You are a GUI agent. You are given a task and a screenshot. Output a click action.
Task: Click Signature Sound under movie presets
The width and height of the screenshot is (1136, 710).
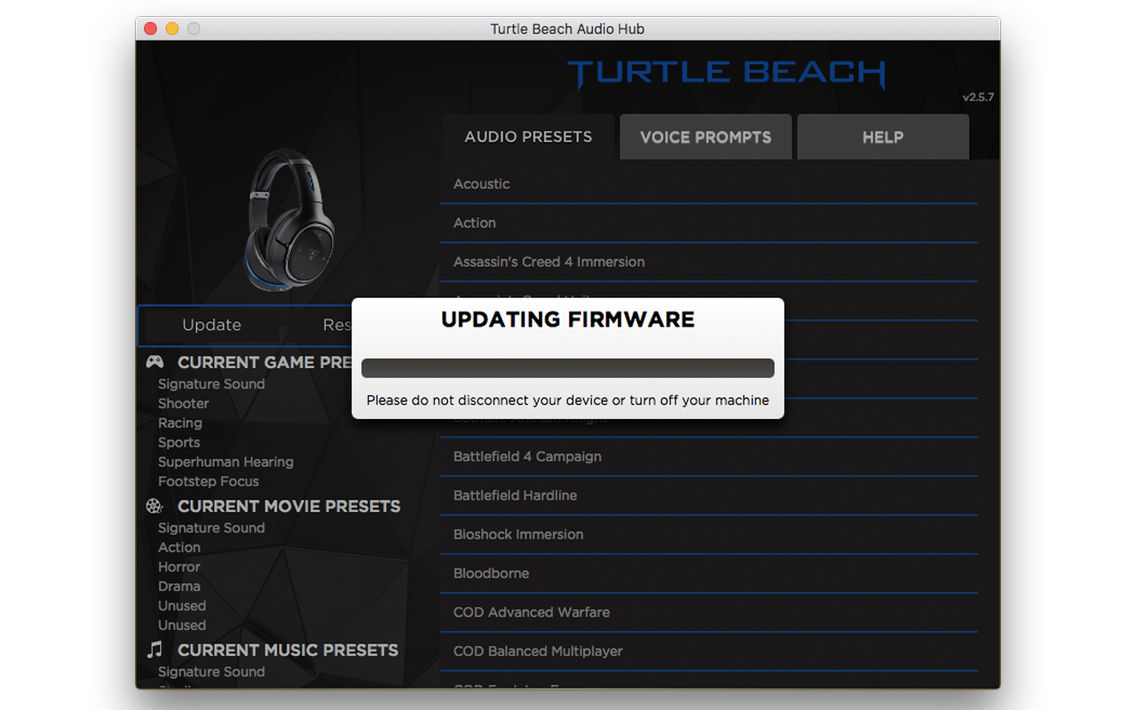click(x=211, y=528)
